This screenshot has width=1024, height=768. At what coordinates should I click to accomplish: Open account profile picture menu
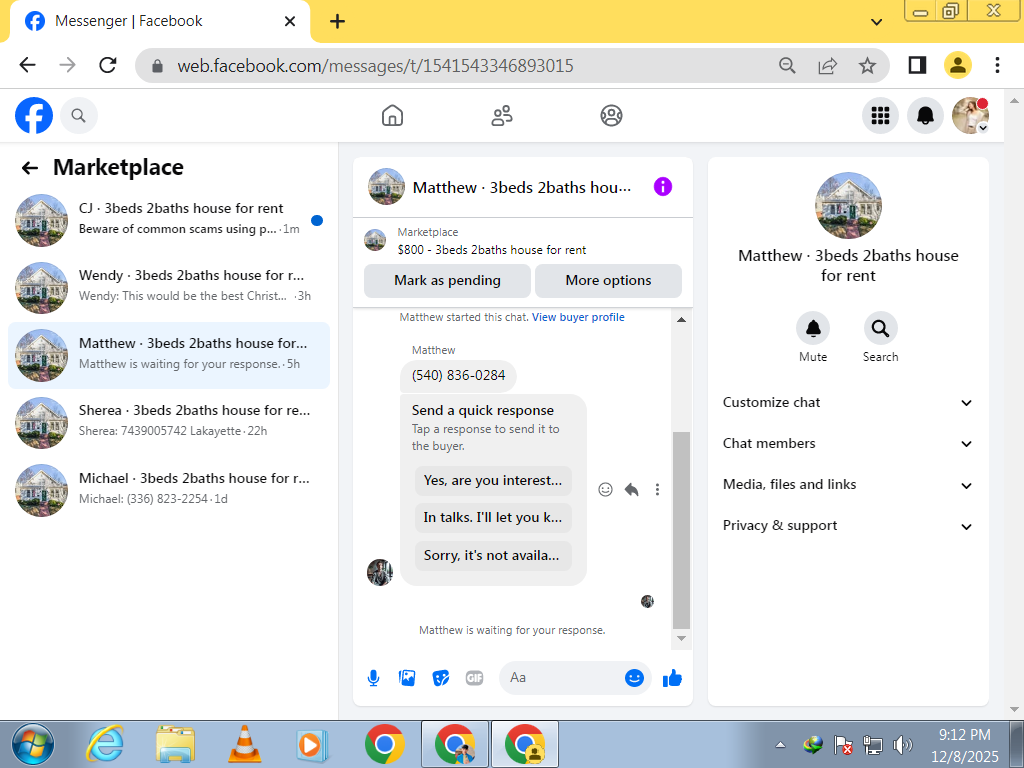tap(970, 116)
